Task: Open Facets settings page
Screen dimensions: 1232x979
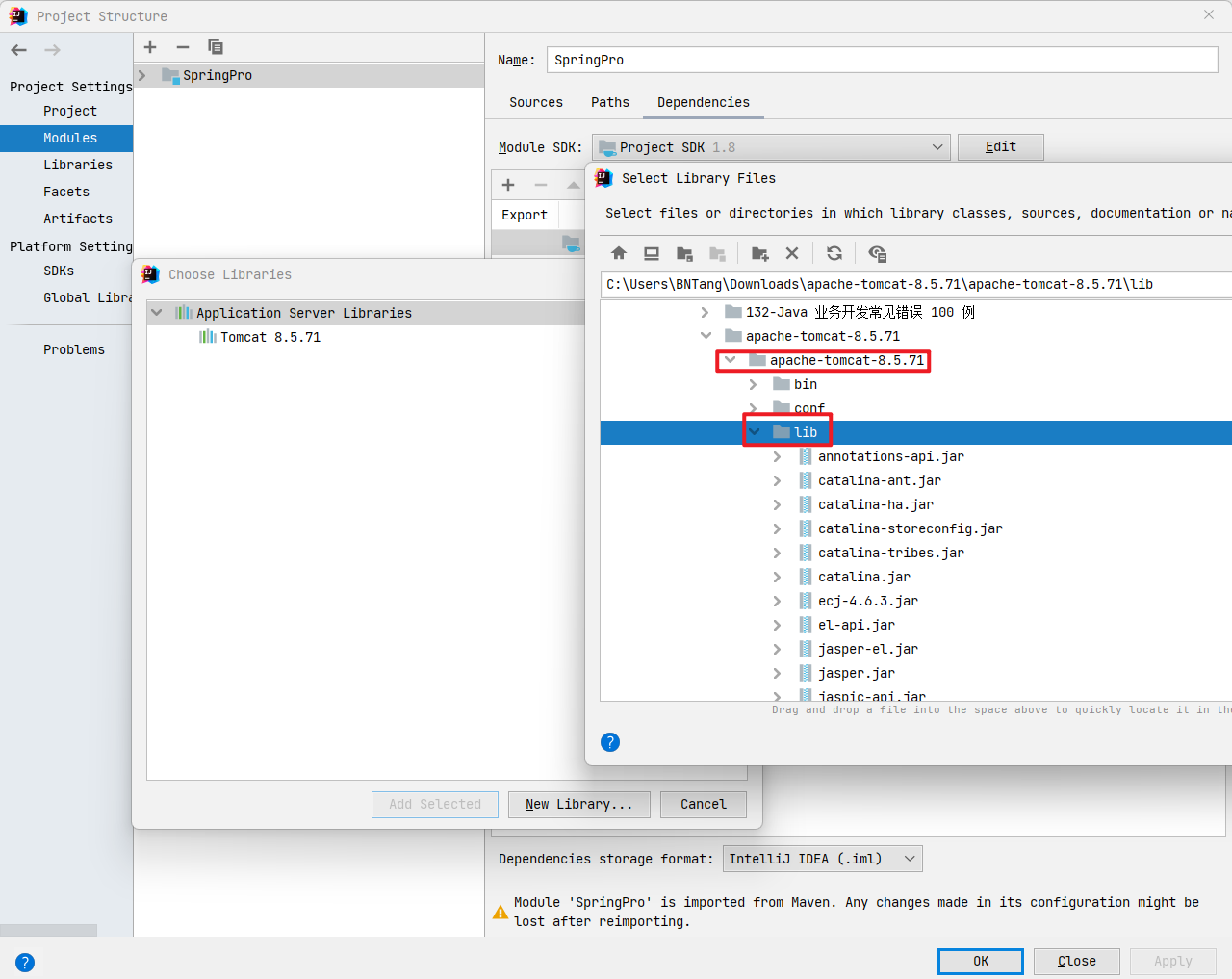Action: tap(66, 192)
